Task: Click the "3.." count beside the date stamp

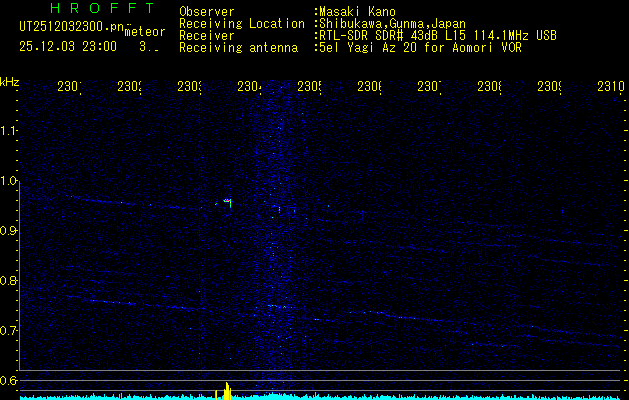Action: pyautogui.click(x=149, y=47)
